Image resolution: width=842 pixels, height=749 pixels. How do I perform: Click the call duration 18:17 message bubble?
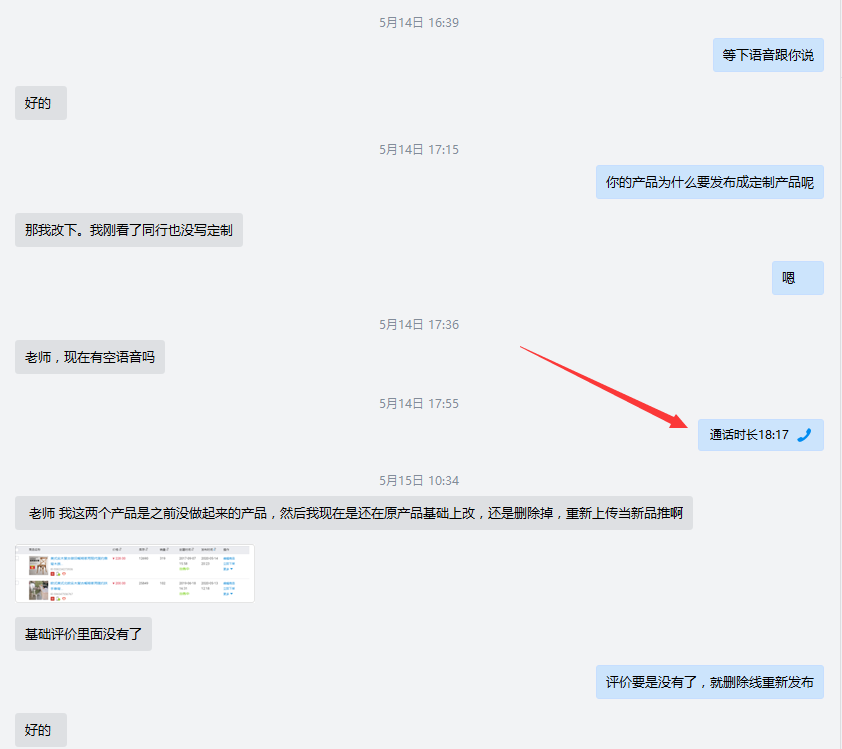[x=760, y=435]
